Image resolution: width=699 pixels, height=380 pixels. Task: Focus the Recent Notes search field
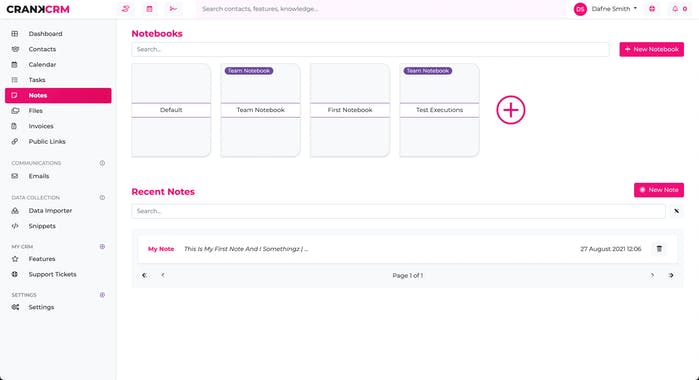(x=399, y=211)
